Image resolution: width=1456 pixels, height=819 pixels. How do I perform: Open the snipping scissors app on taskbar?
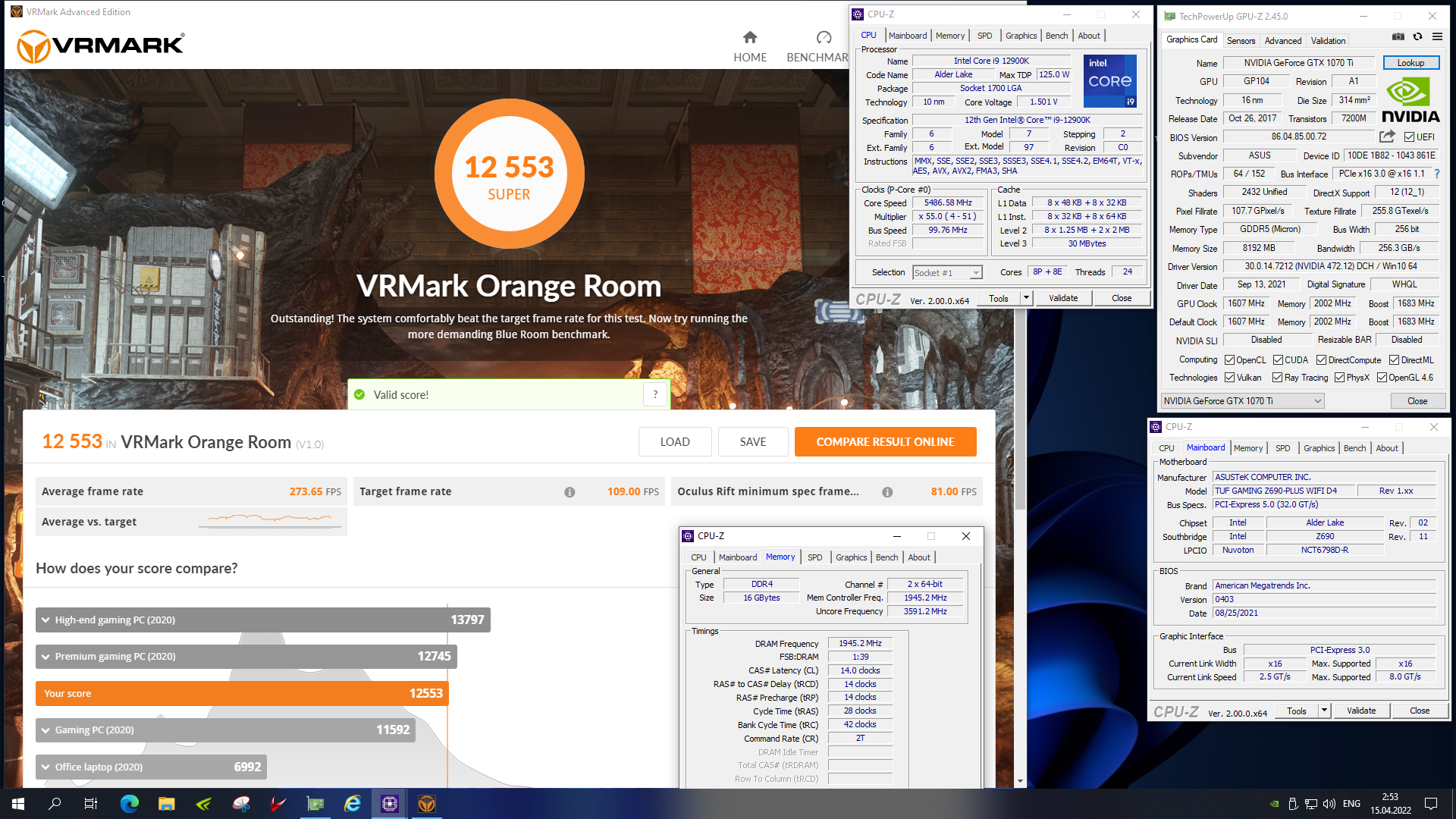(x=241, y=804)
